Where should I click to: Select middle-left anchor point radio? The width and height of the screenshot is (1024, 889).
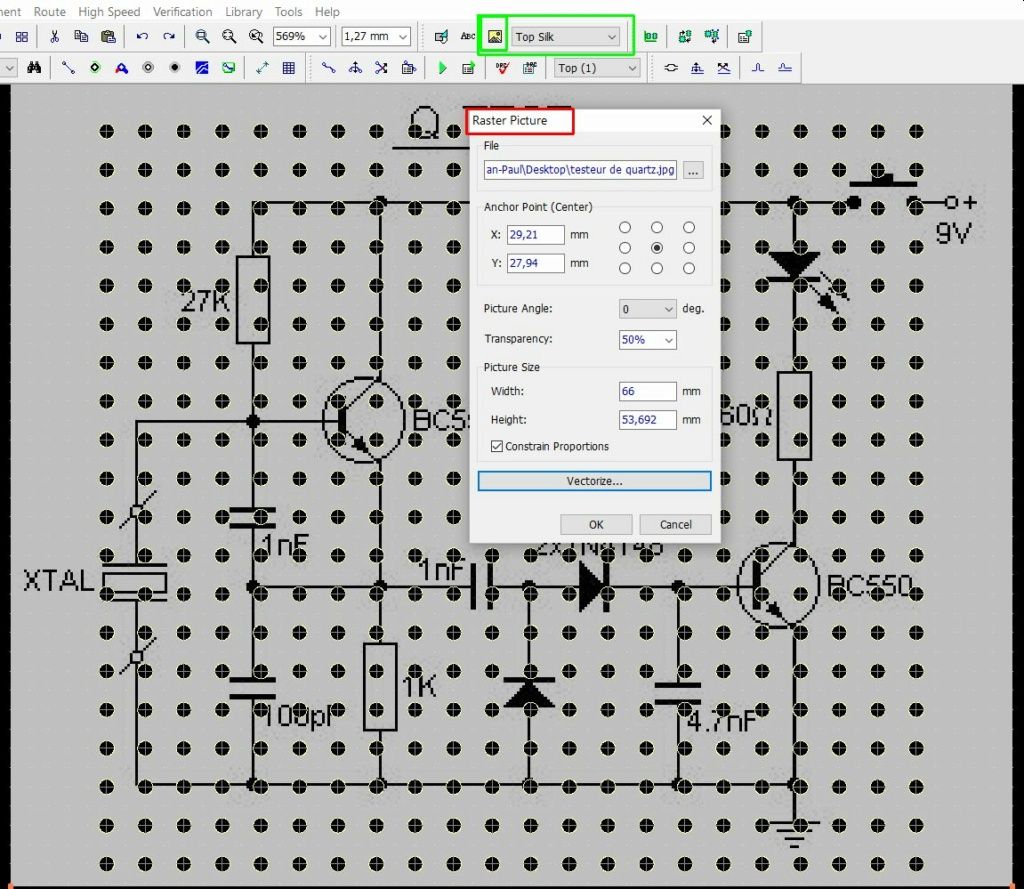(x=625, y=248)
